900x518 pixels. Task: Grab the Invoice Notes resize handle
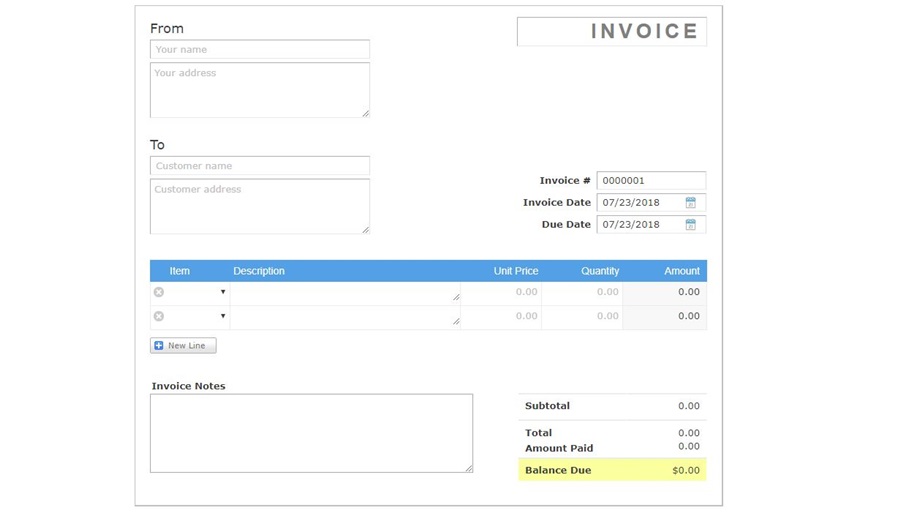[469, 469]
